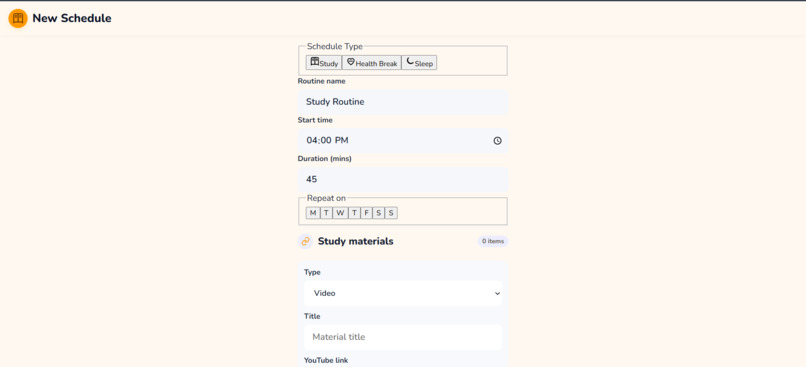
Task: Click the 0 items badge
Action: [x=493, y=241]
